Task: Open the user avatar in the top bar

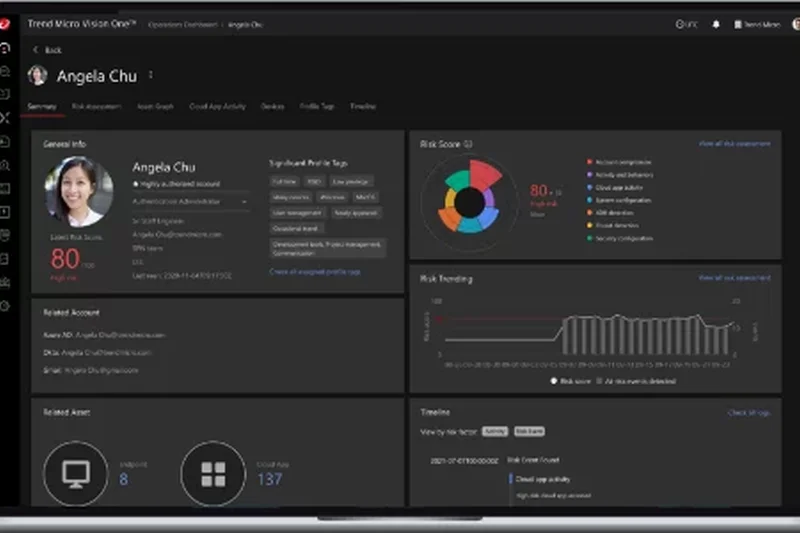Action: coord(796,24)
